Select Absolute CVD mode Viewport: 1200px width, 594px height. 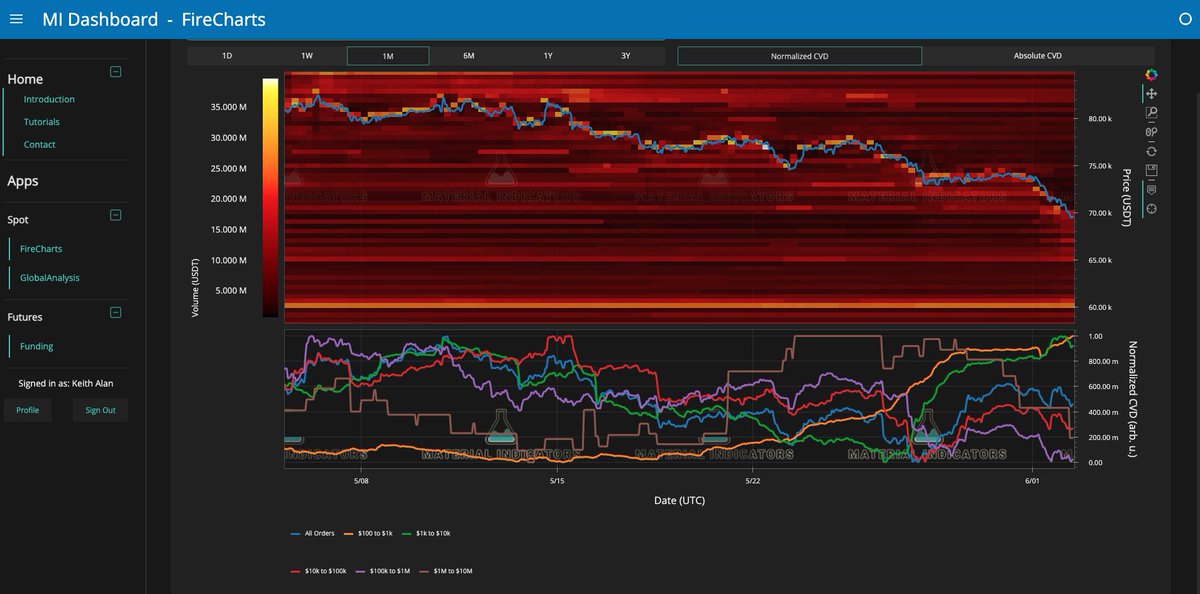tap(1038, 56)
